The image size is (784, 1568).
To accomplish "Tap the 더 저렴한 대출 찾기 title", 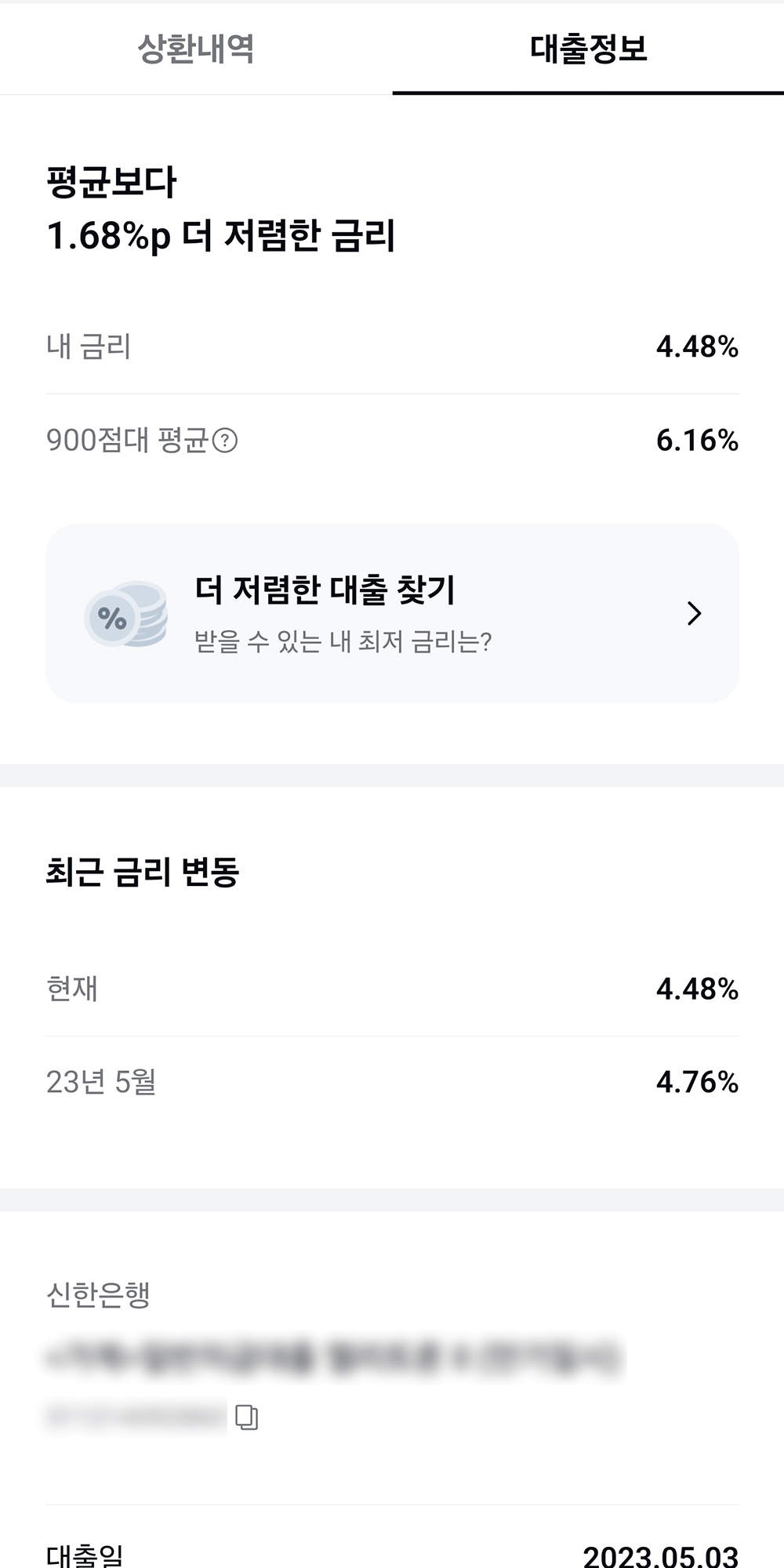I will coord(325,590).
